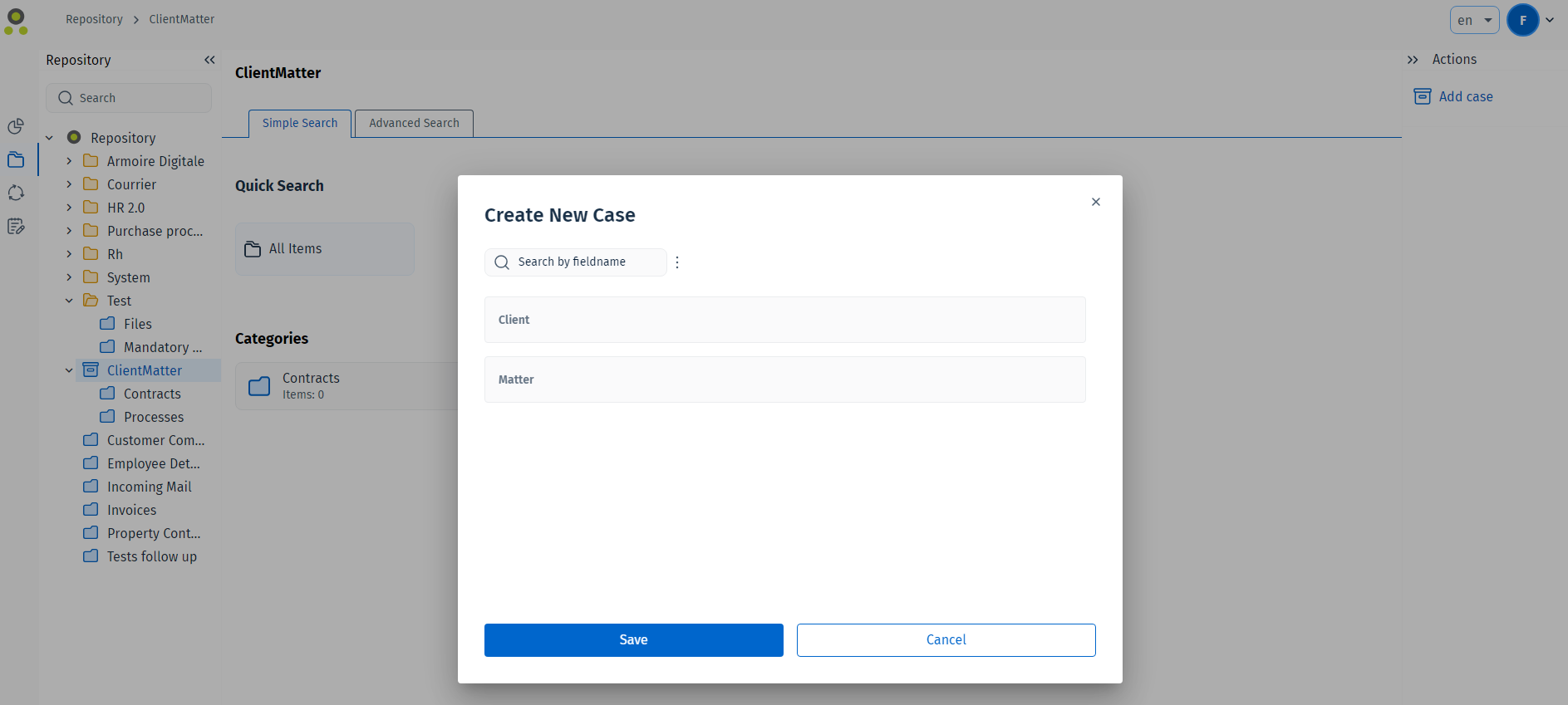The width and height of the screenshot is (1568, 705).
Task: Click Repository in the breadcrumb
Action: (x=94, y=19)
